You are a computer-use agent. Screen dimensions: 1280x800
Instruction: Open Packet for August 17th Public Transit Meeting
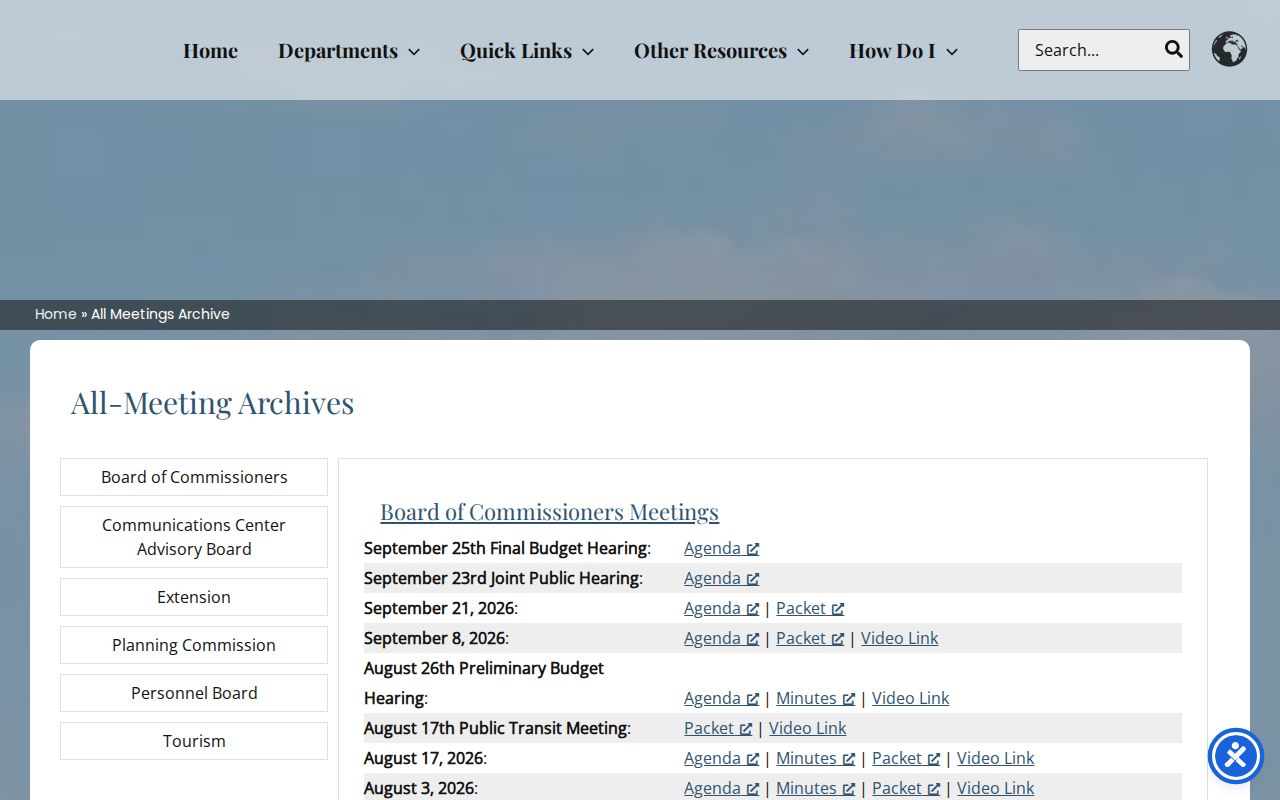[718, 728]
